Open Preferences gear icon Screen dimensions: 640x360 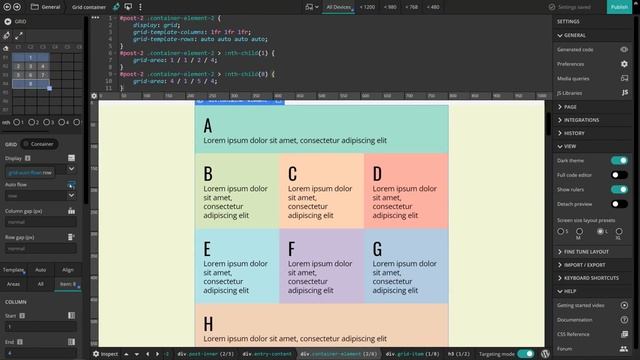[624, 64]
